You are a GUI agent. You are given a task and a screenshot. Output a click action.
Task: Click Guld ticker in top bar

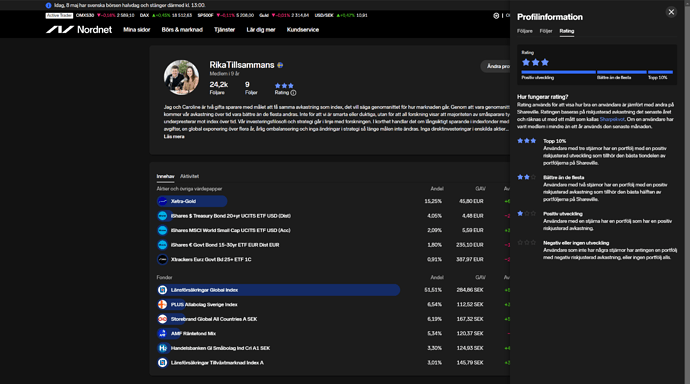(284, 15)
